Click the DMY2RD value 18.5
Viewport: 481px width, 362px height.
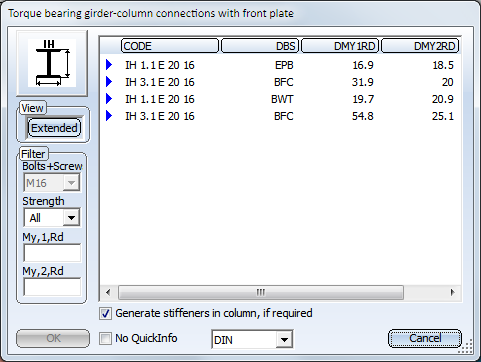tap(443, 65)
